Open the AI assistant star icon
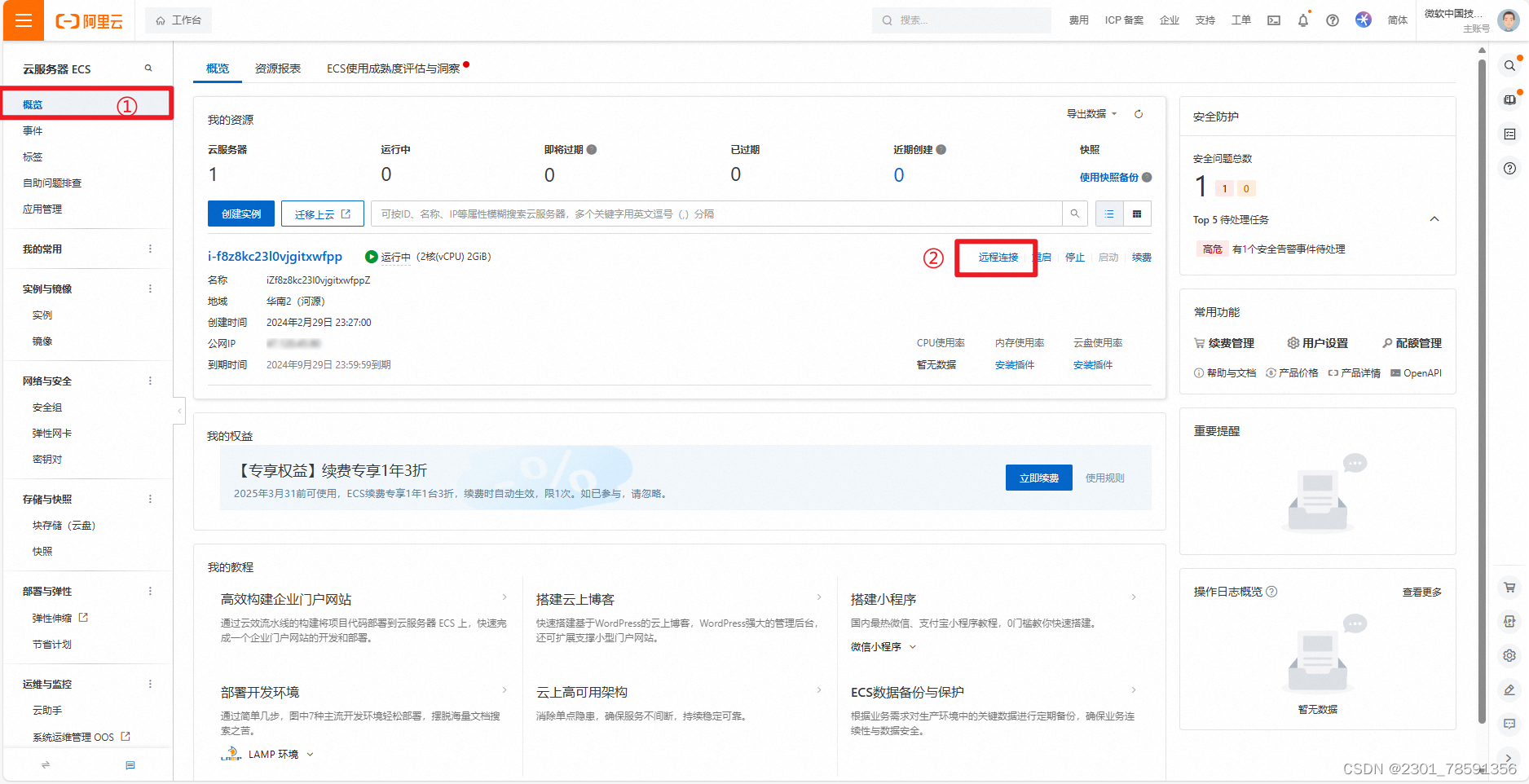Image resolution: width=1529 pixels, height=784 pixels. (1363, 20)
